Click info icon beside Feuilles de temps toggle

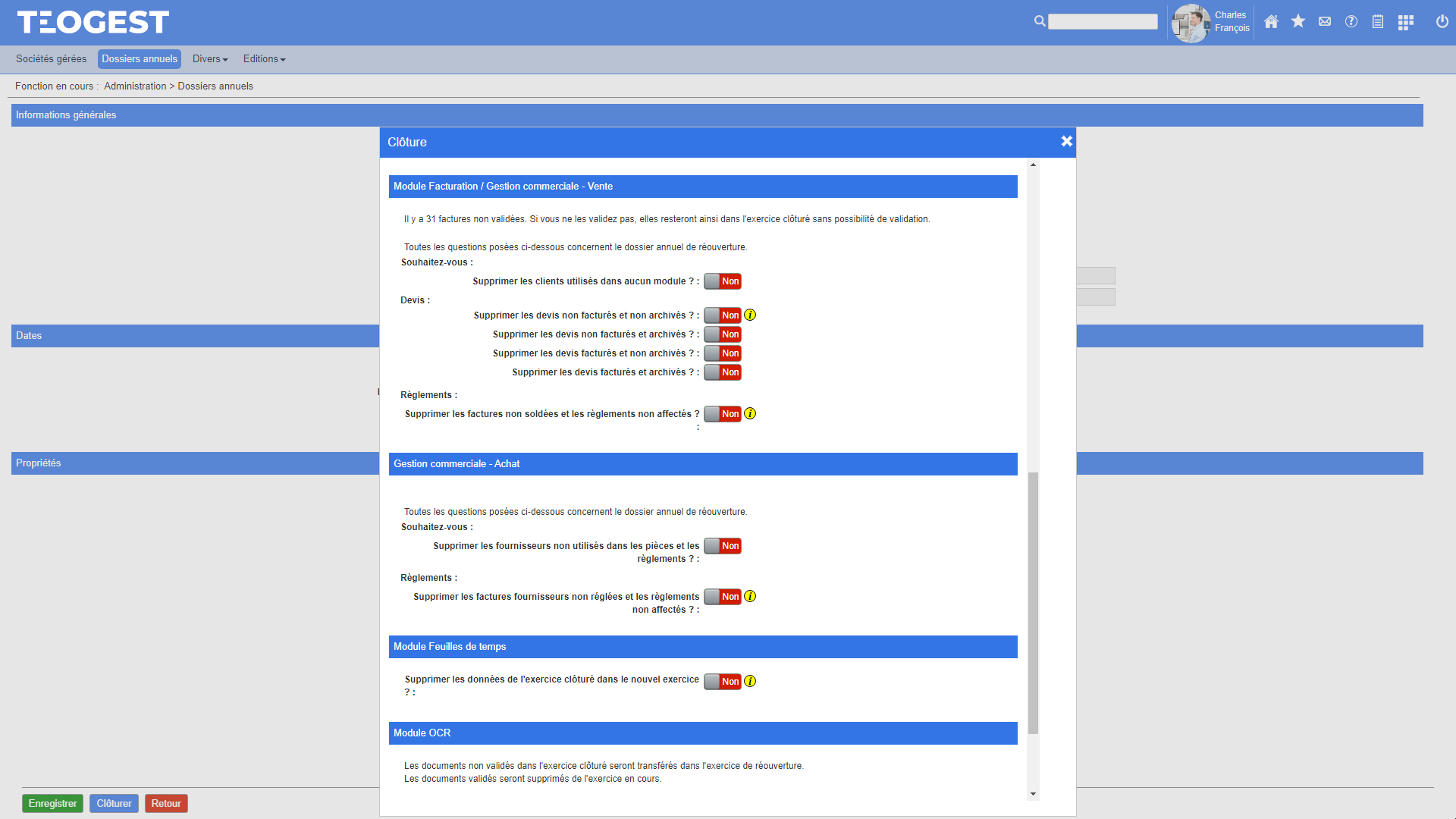coord(750,681)
